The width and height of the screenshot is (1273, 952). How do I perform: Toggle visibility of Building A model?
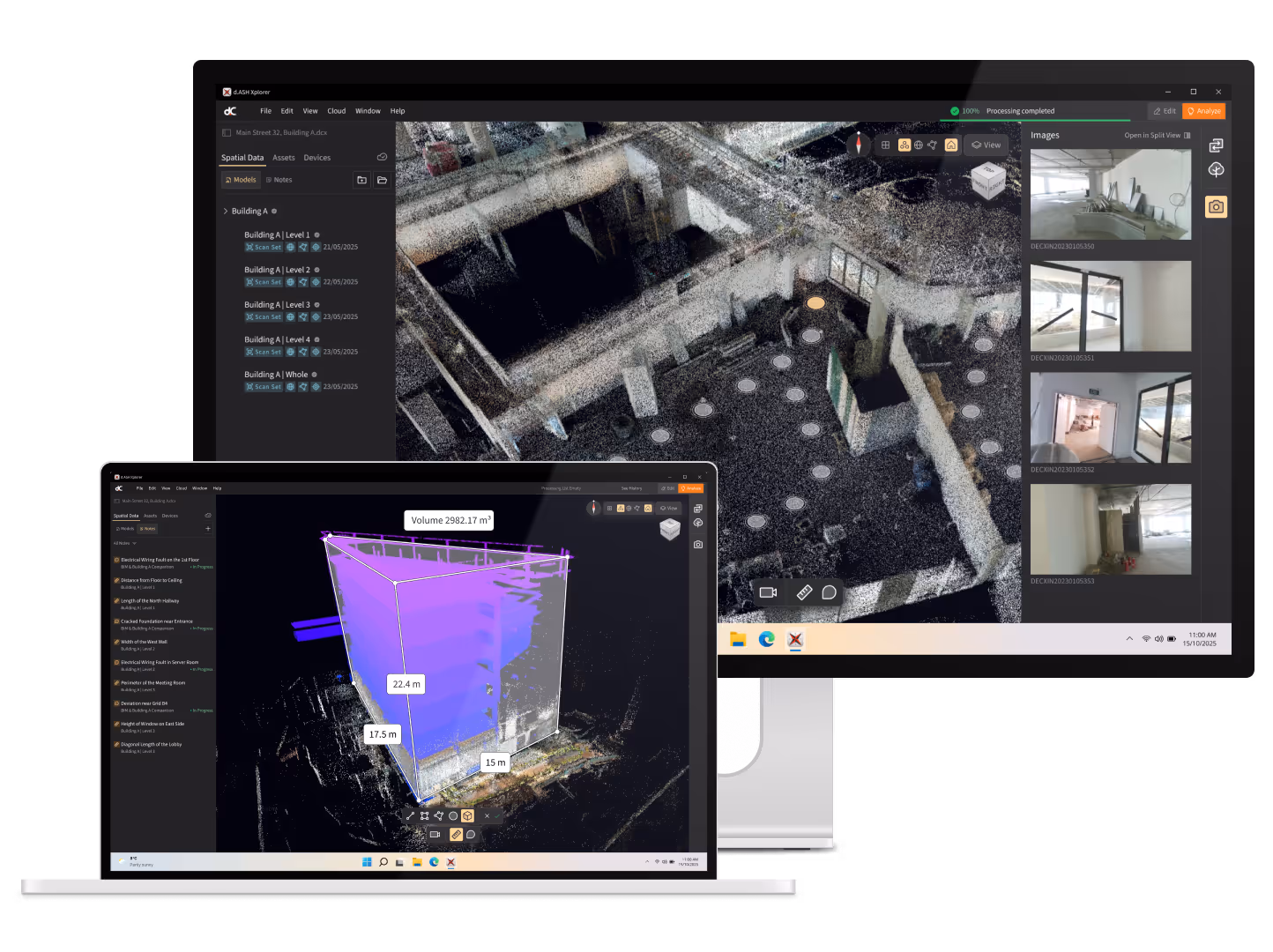(274, 211)
